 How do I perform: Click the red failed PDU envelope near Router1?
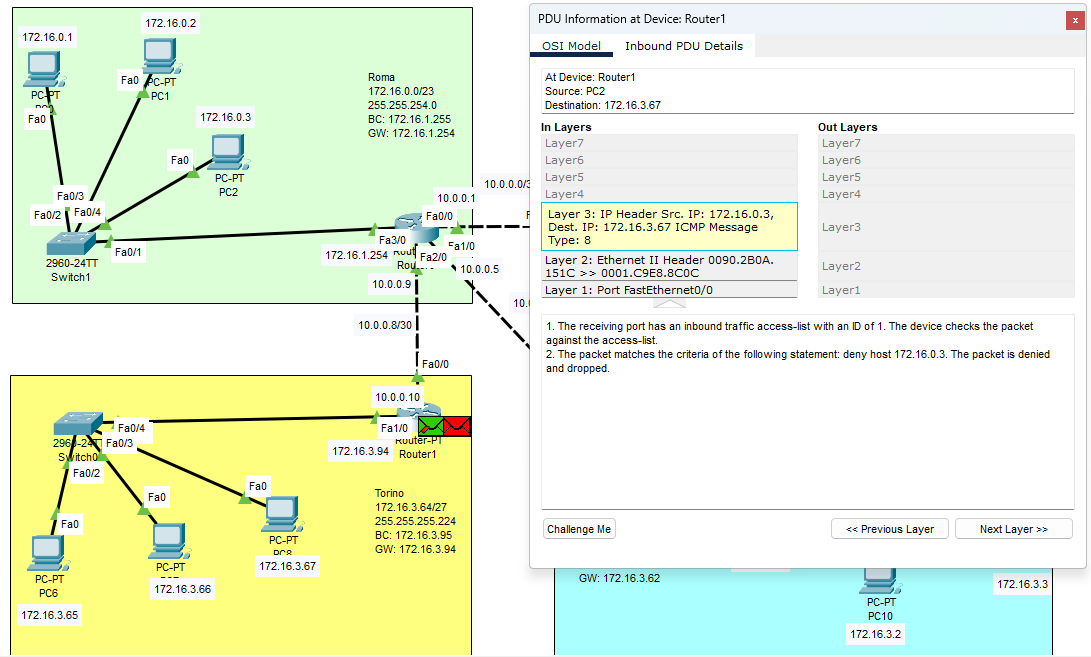(457, 425)
